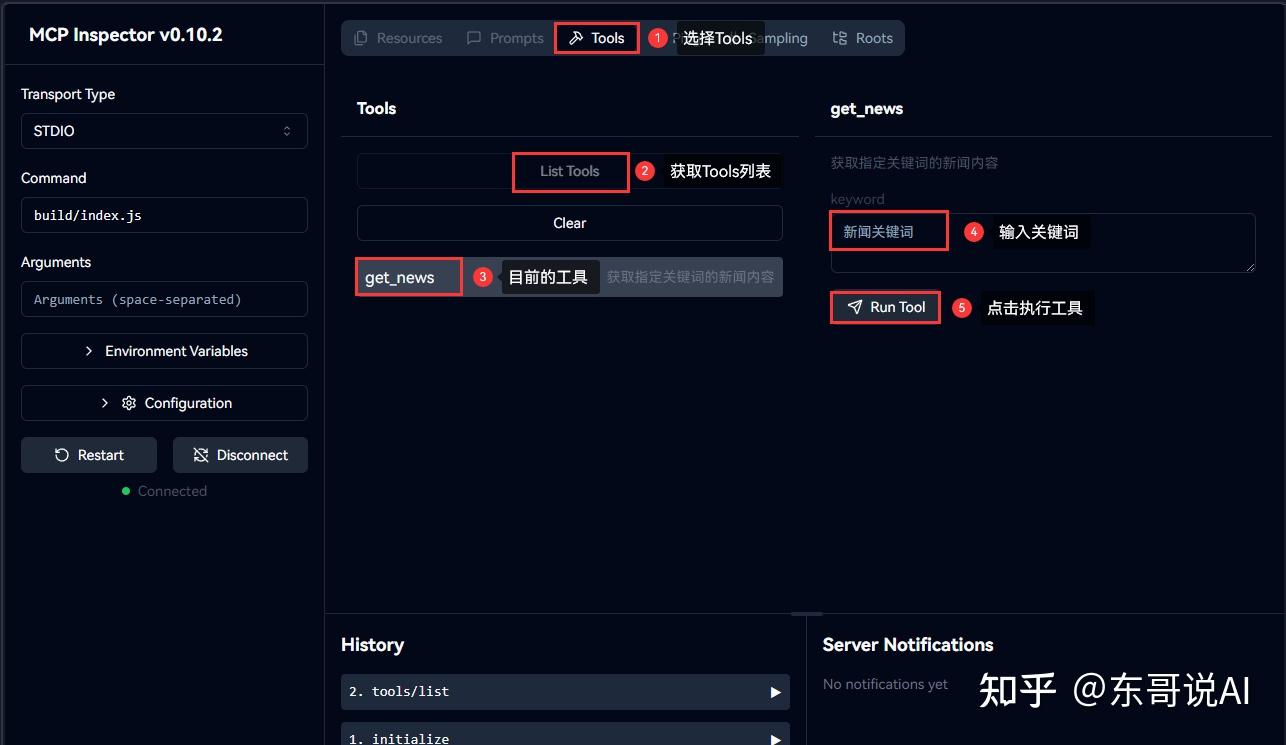
Task: Click the Clear button
Action: (x=569, y=222)
